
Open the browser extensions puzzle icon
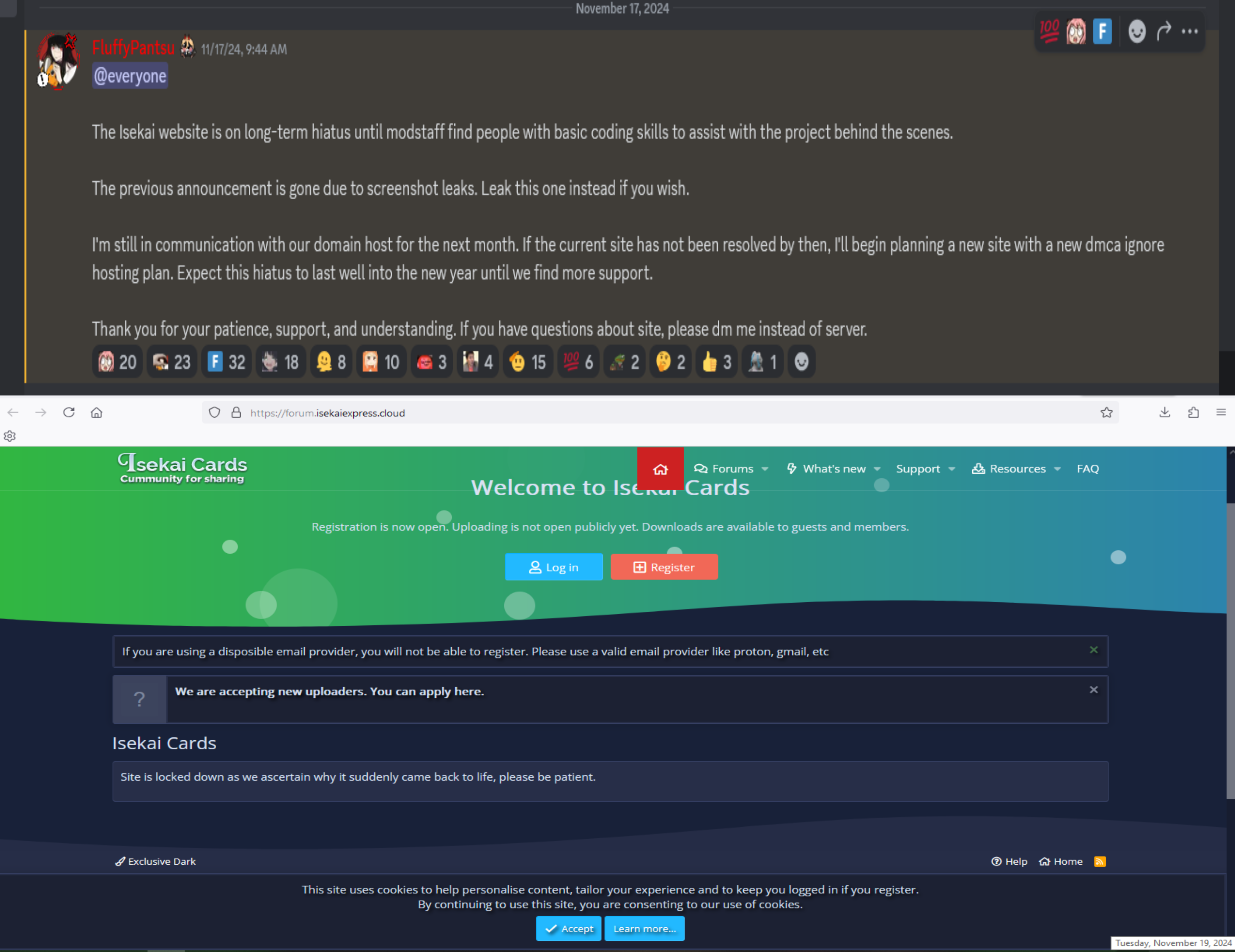pyautogui.click(x=1193, y=413)
